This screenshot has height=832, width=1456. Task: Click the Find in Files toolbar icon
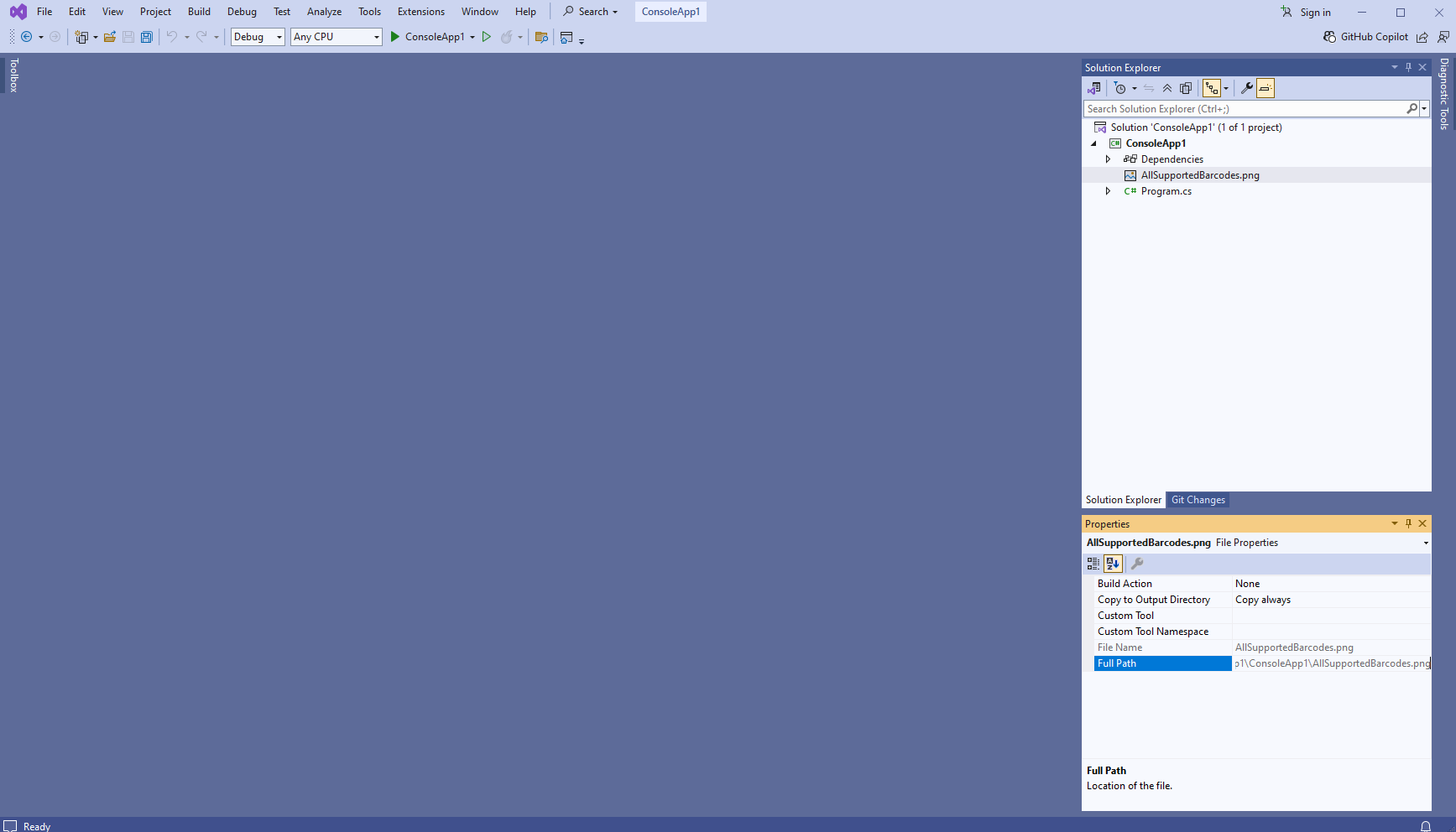(541, 37)
